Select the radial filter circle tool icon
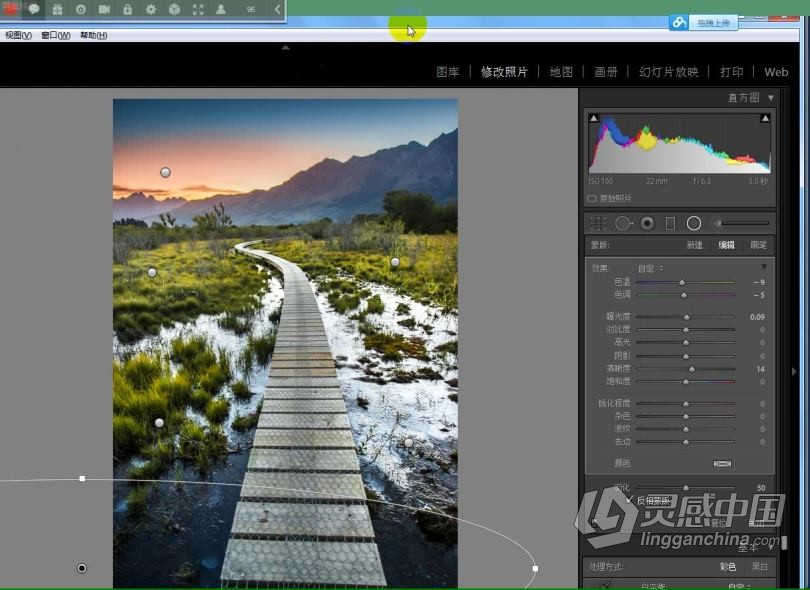 tap(694, 223)
